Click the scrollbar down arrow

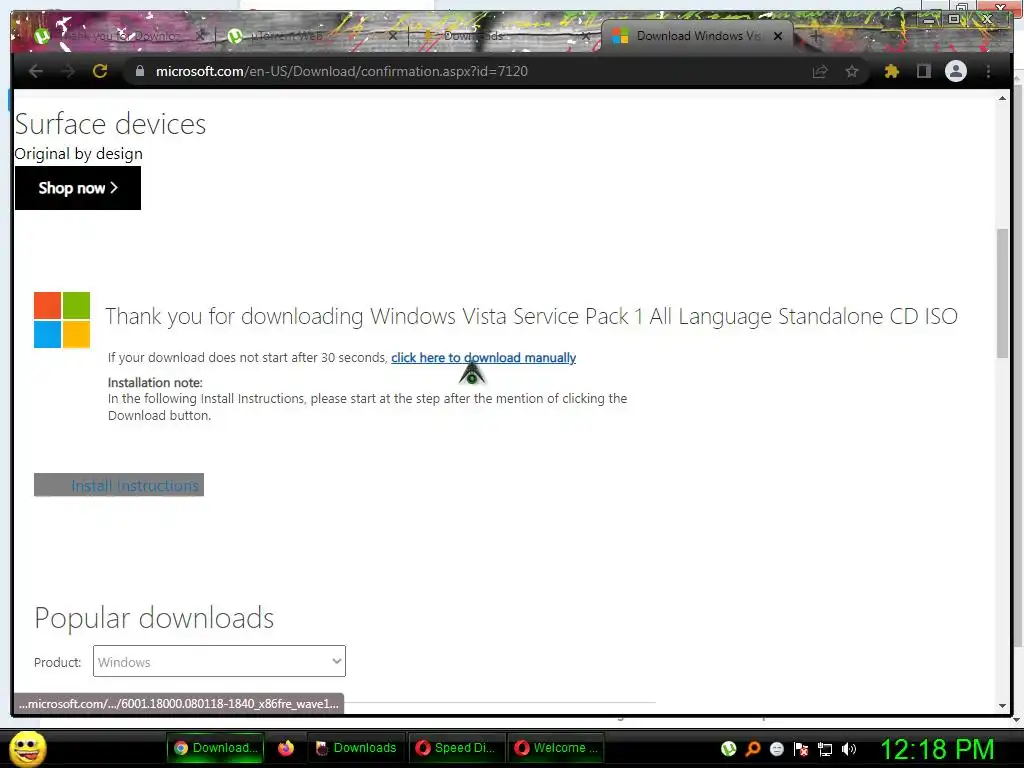1002,706
